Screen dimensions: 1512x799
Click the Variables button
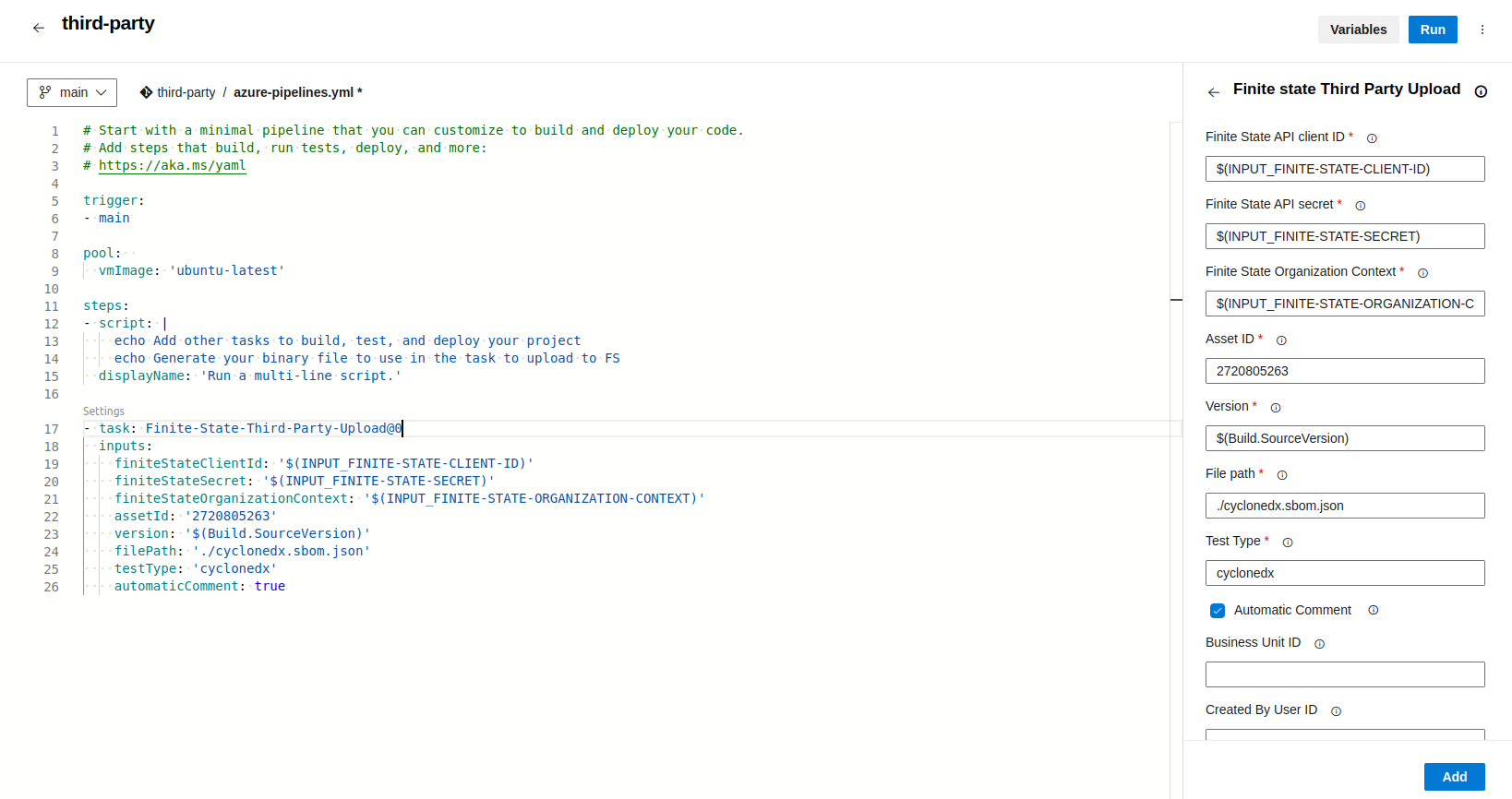coord(1358,30)
